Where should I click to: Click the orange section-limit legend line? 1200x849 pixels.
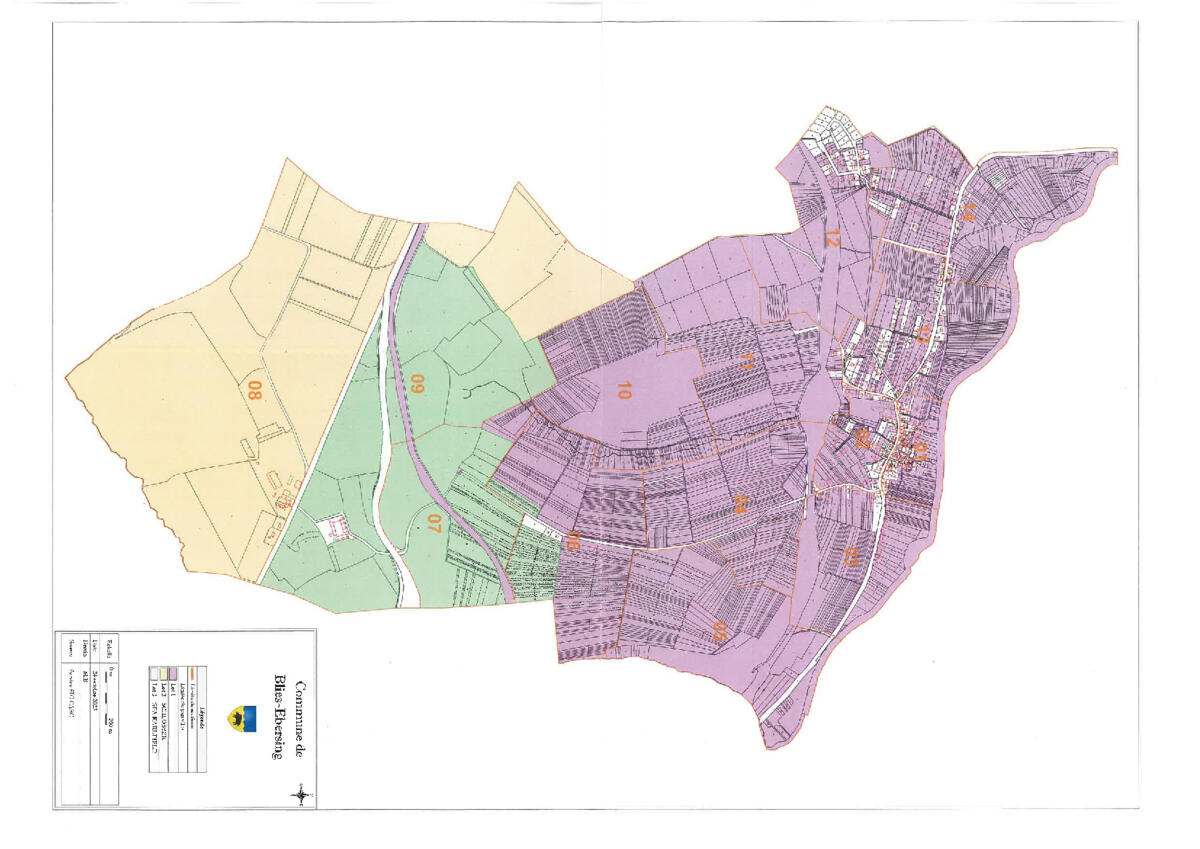point(191,676)
